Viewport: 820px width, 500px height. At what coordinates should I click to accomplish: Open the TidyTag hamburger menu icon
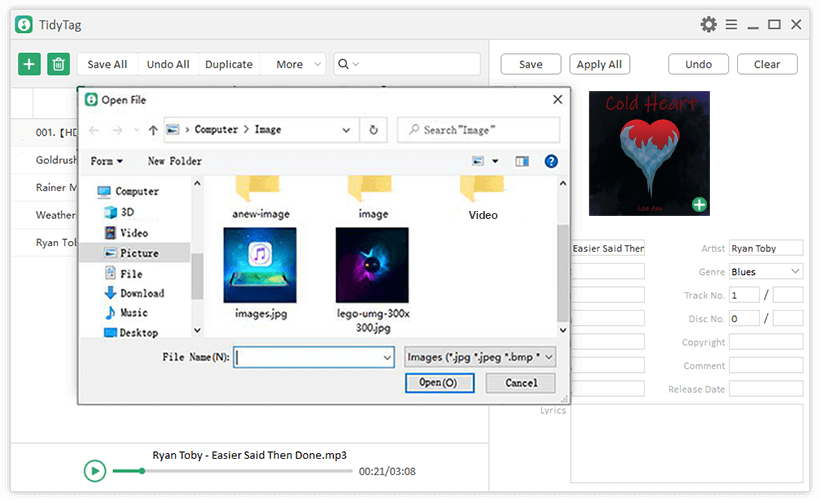pyautogui.click(x=732, y=24)
